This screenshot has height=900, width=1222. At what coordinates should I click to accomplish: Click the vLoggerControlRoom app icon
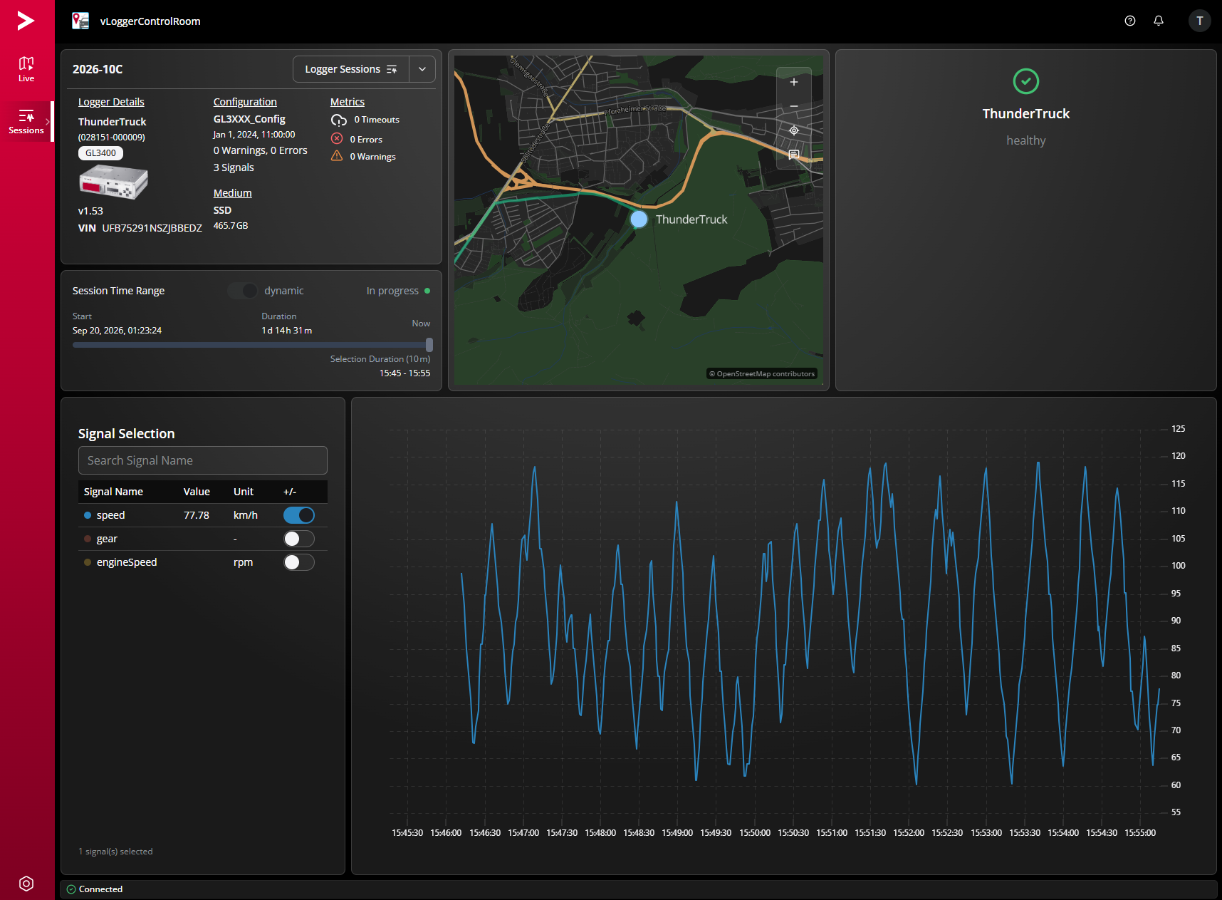tap(80, 21)
